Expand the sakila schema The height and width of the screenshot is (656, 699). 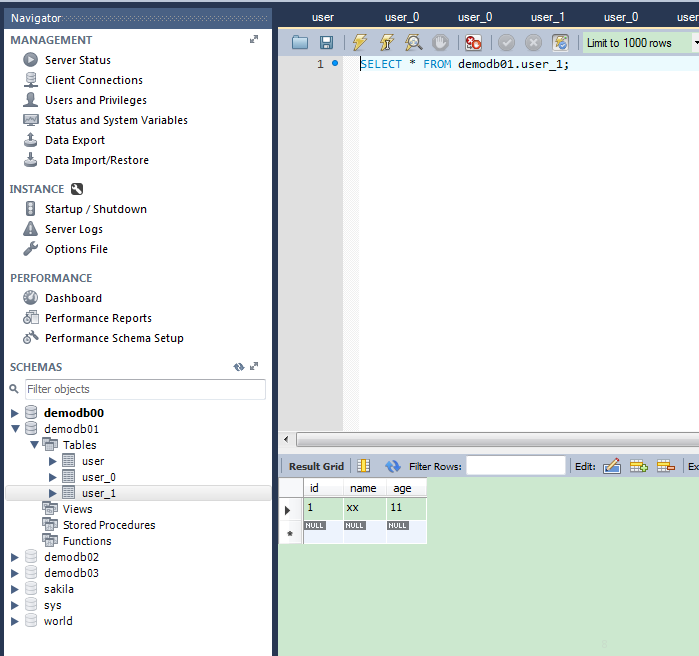(x=14, y=589)
